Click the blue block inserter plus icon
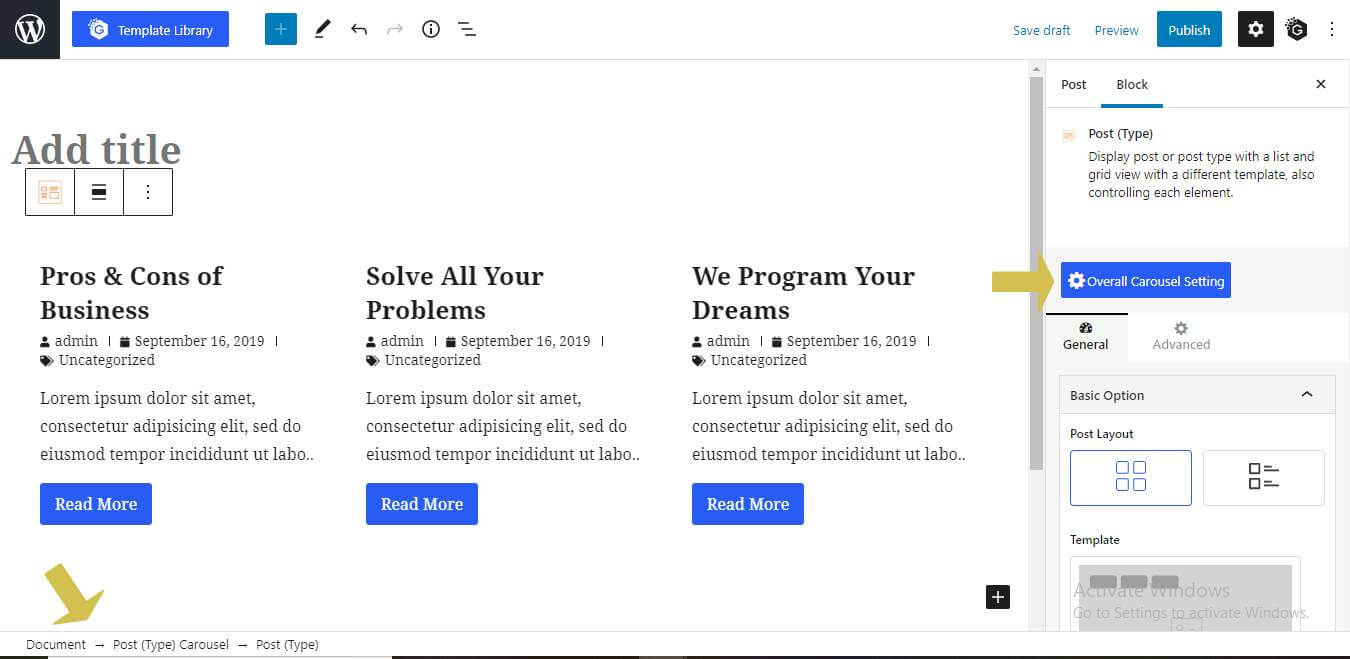This screenshot has width=1350, height=659. pyautogui.click(x=281, y=29)
